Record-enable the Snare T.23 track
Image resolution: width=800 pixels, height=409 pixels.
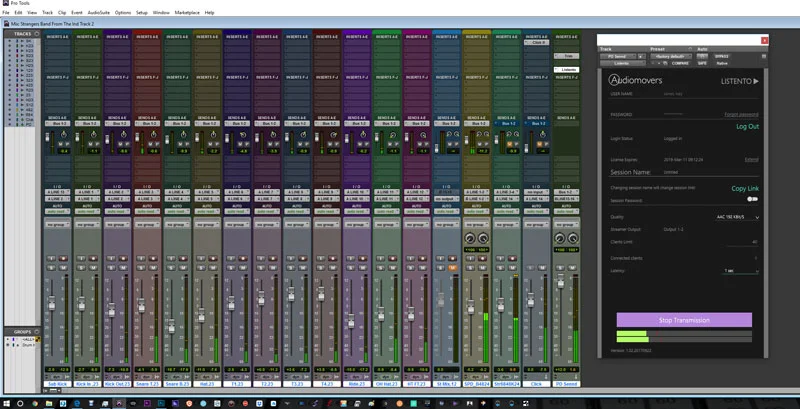coord(154,259)
